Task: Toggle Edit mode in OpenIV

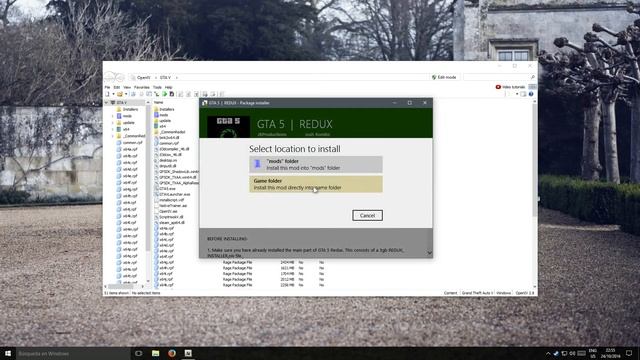Action: [444, 77]
